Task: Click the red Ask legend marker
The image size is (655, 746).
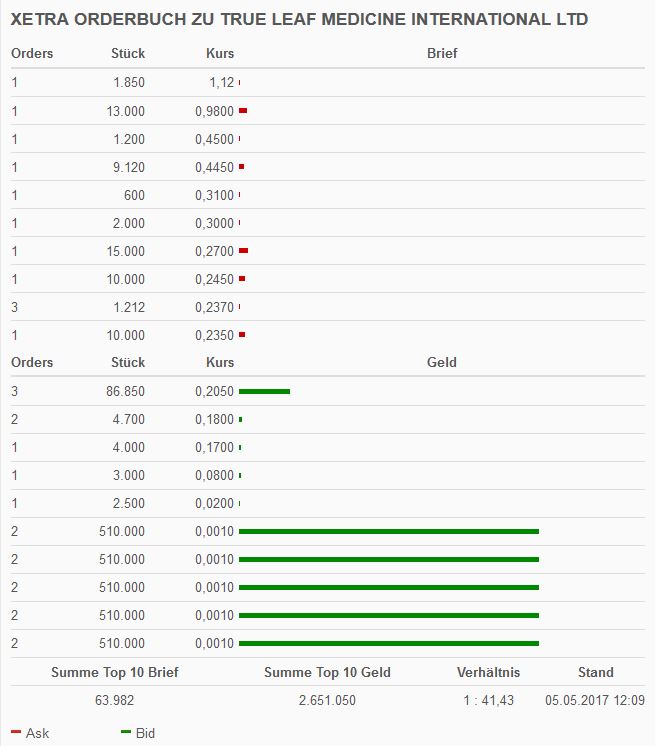Action: click(x=15, y=733)
